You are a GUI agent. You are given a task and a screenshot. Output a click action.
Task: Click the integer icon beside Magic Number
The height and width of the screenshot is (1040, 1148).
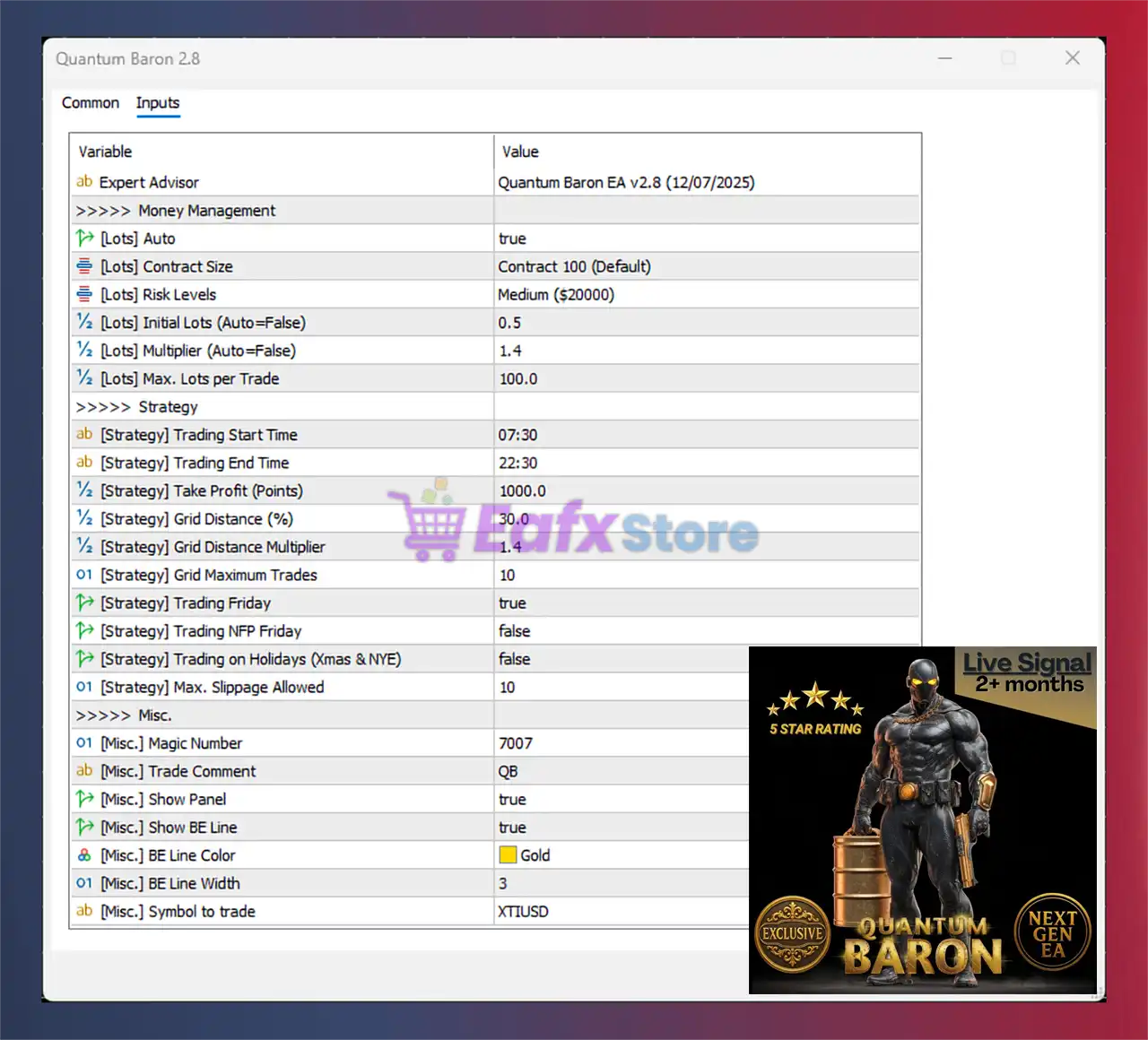84,743
